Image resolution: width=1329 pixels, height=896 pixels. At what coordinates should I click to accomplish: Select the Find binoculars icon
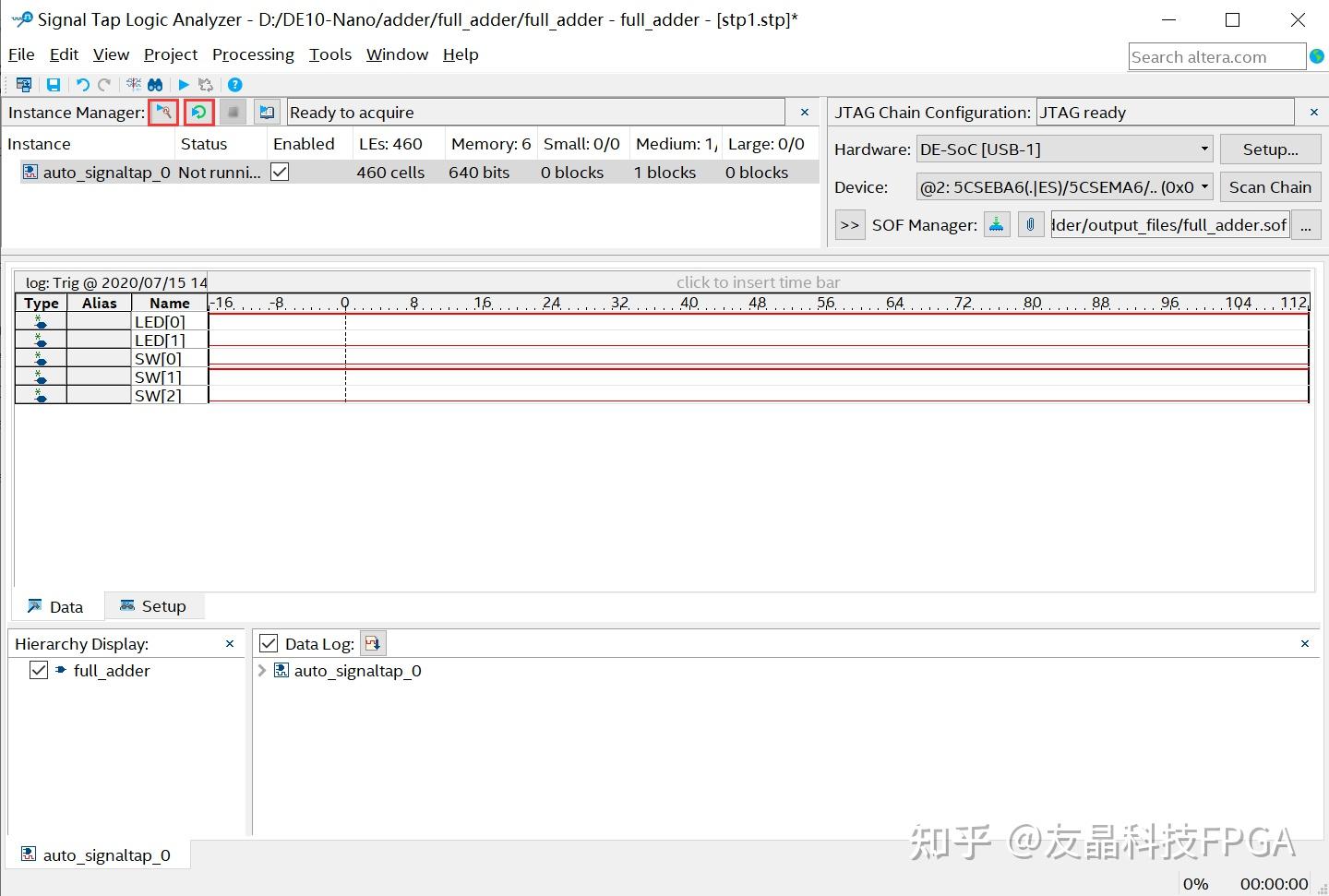point(155,84)
